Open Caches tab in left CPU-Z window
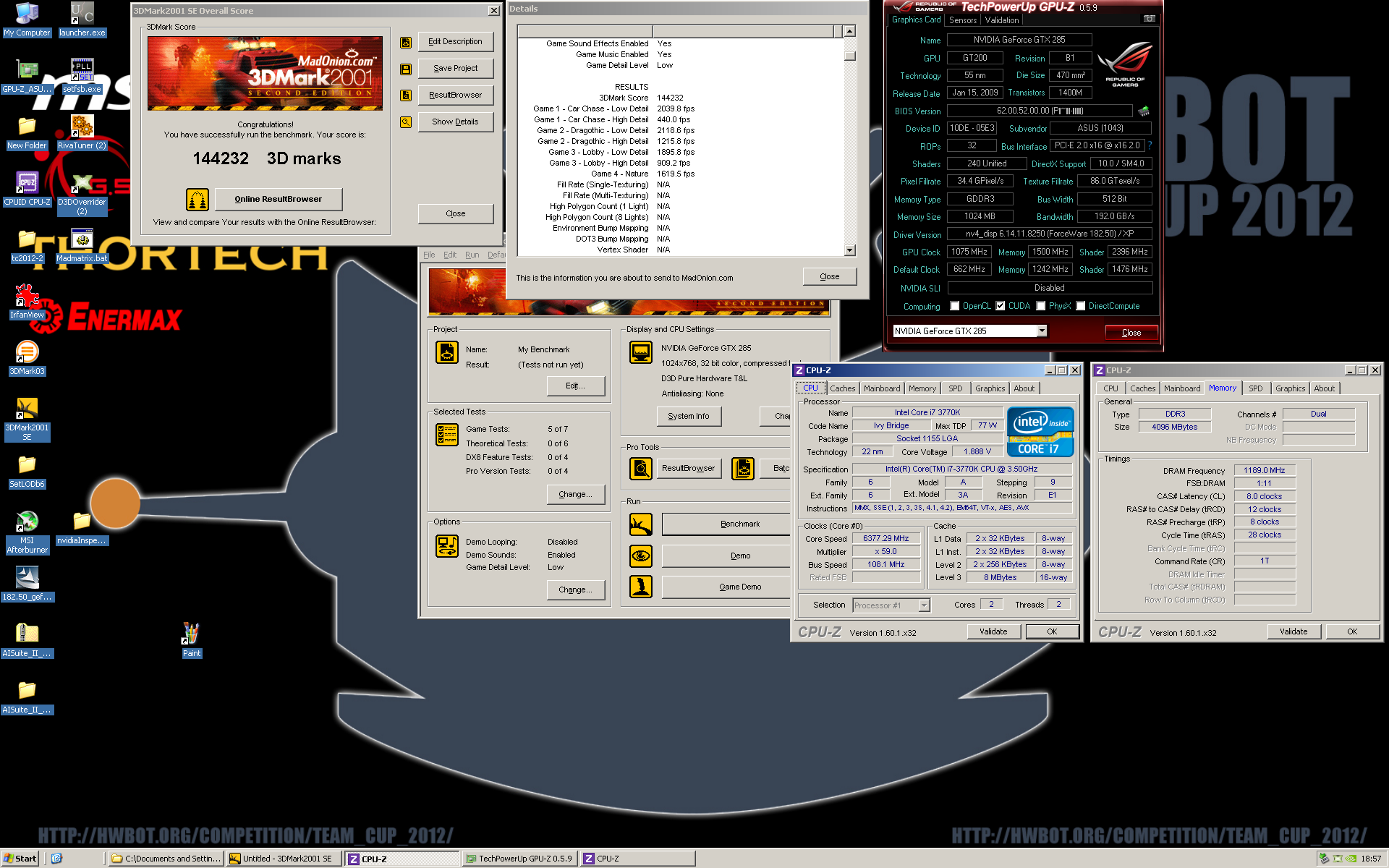1389x868 pixels. pos(842,388)
